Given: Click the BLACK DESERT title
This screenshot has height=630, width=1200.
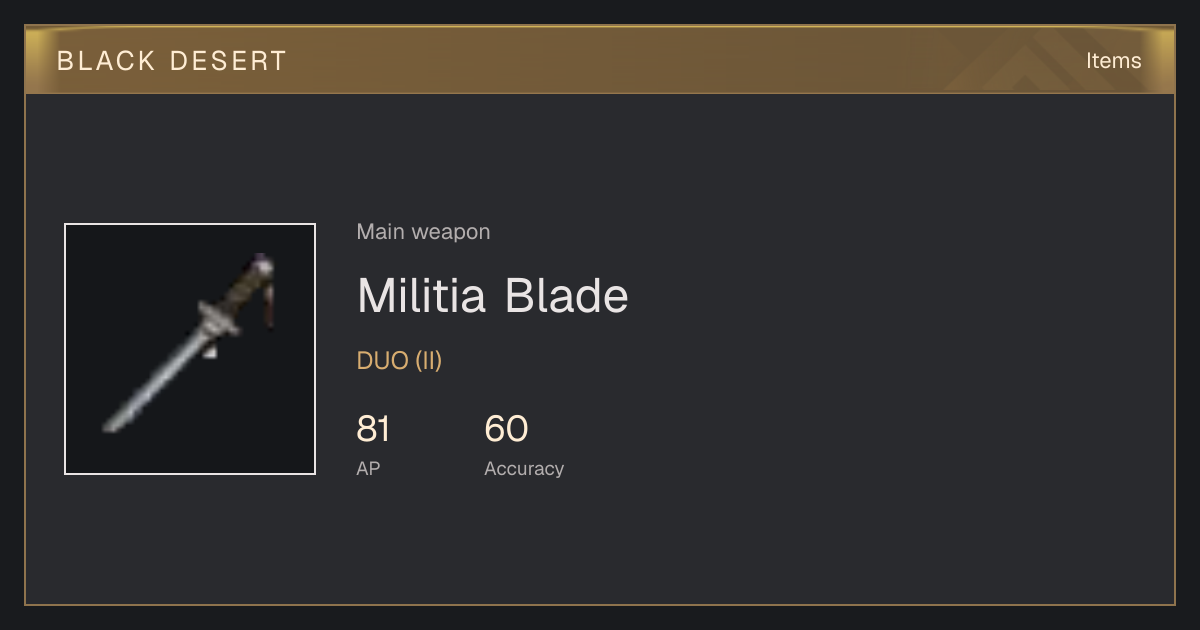Looking at the screenshot, I should click(171, 61).
